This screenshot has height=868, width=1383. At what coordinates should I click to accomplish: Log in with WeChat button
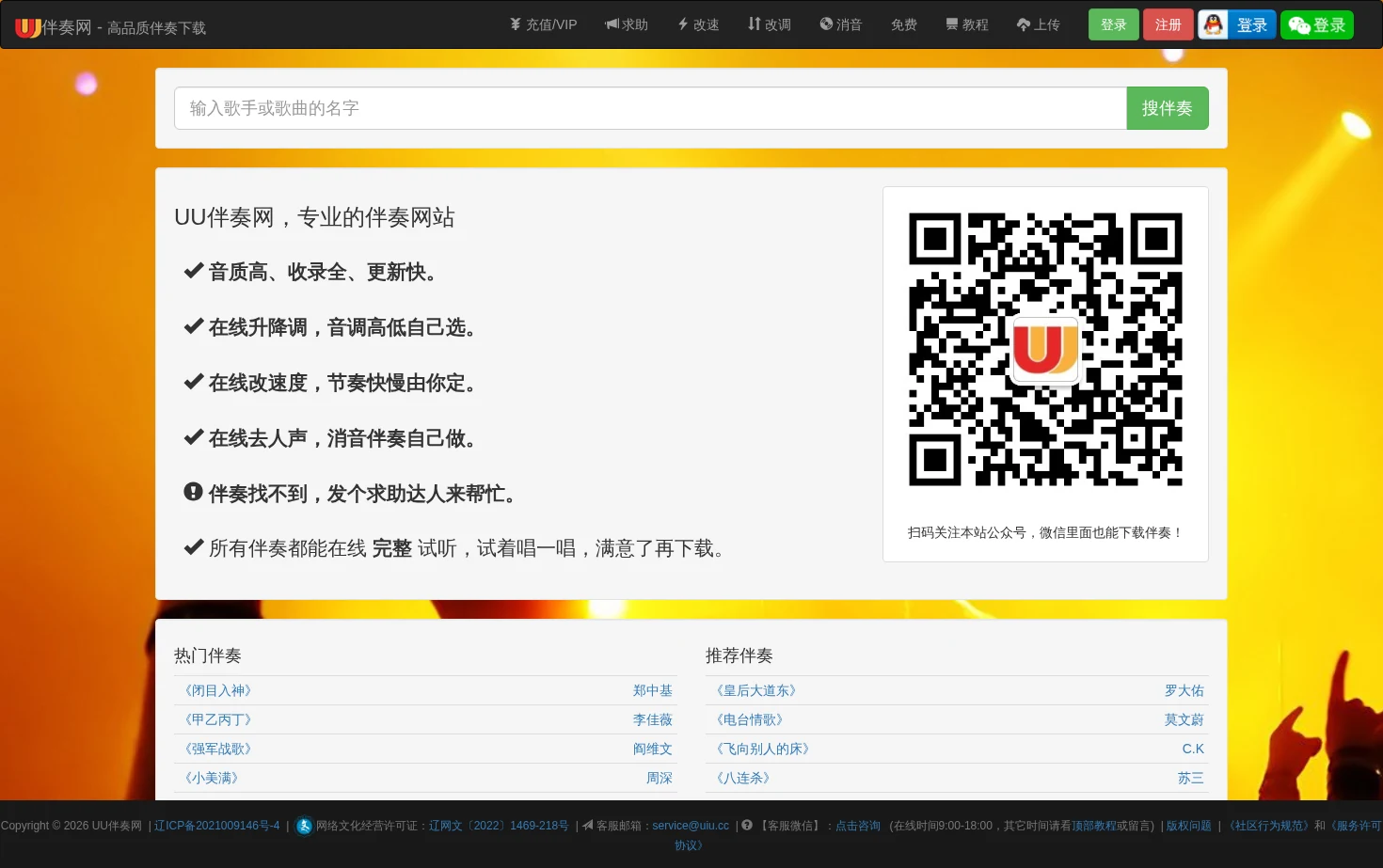pyautogui.click(x=1317, y=24)
